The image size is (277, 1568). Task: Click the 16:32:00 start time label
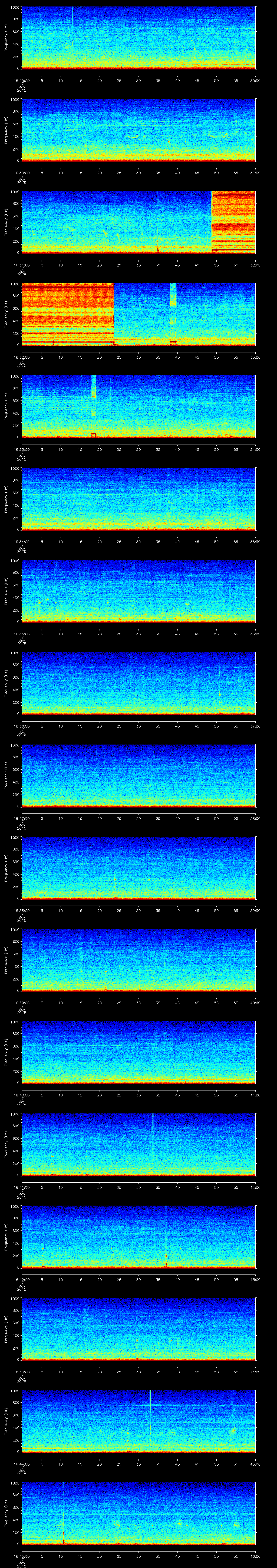tap(21, 357)
